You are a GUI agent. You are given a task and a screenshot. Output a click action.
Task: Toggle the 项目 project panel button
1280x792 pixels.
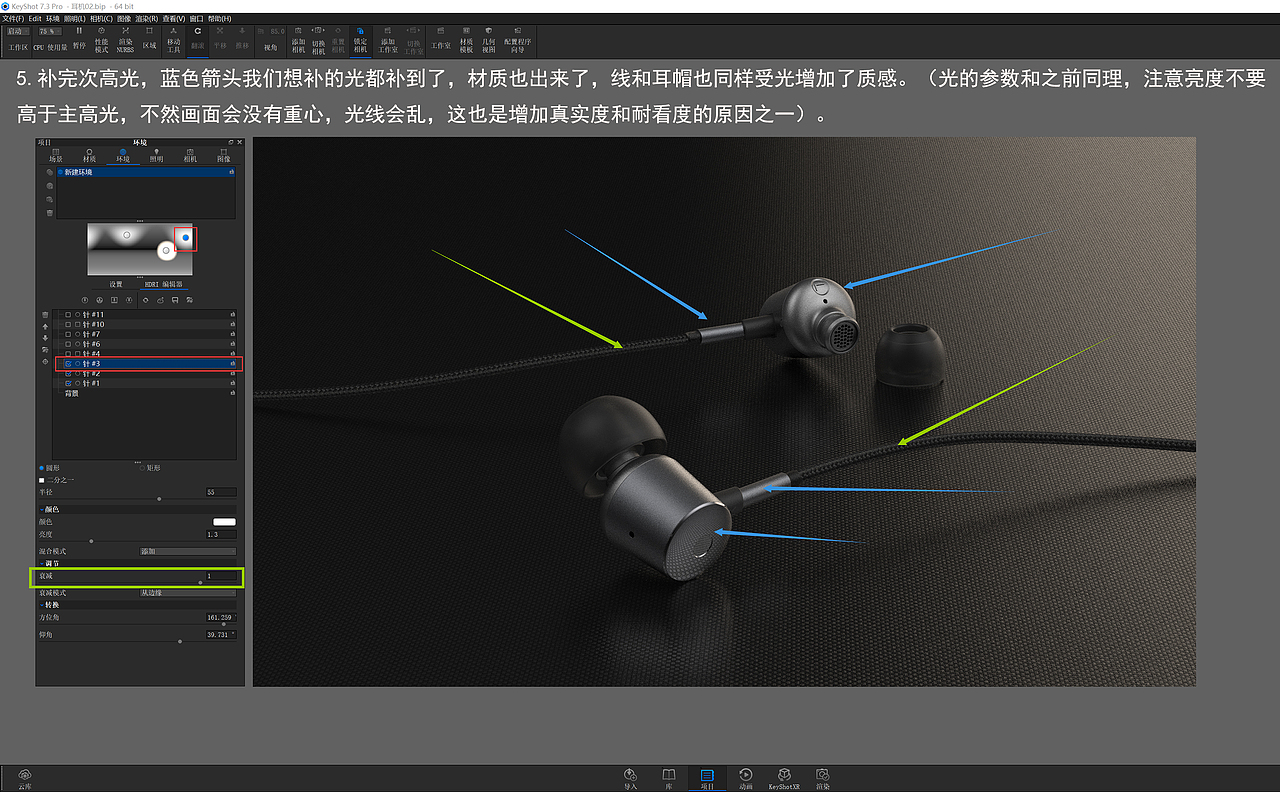[x=707, y=778]
